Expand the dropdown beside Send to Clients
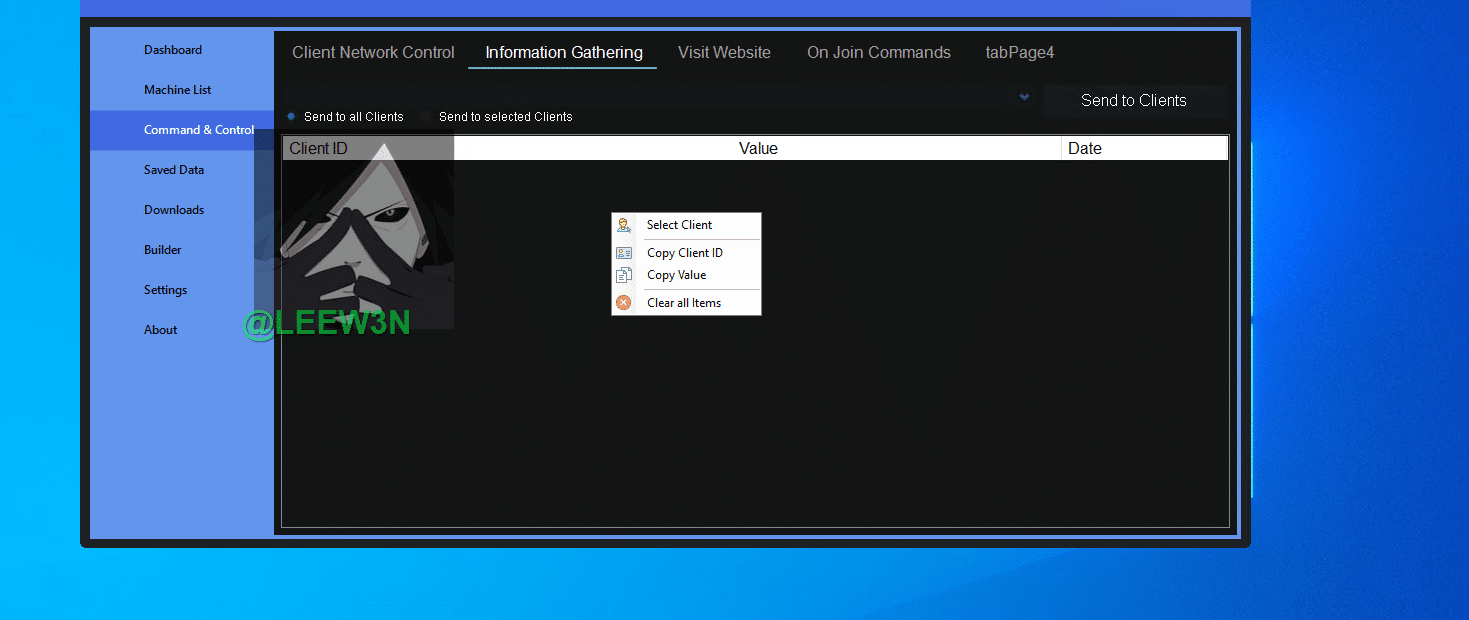Viewport: 1469px width, 620px height. point(1024,97)
